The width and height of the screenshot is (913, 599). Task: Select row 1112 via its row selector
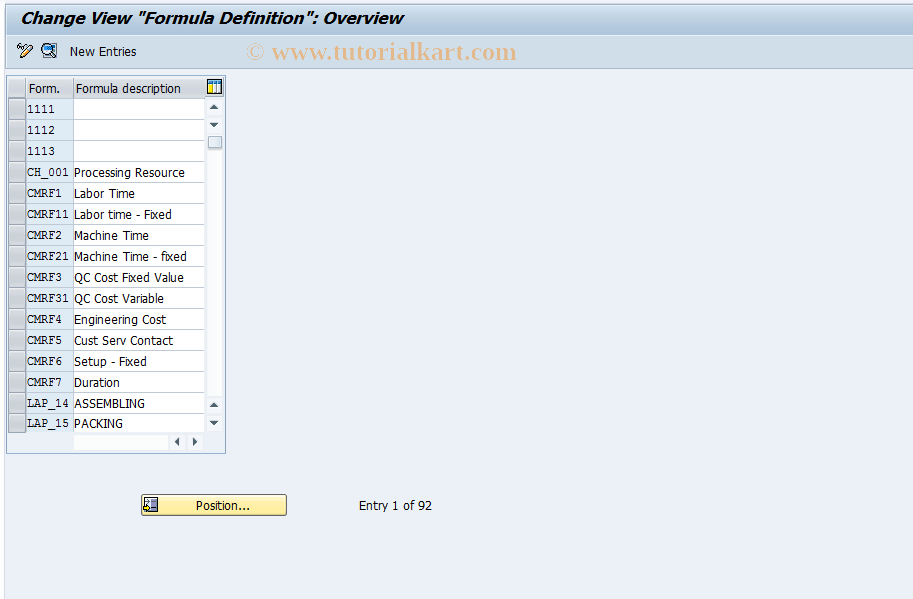[17, 130]
